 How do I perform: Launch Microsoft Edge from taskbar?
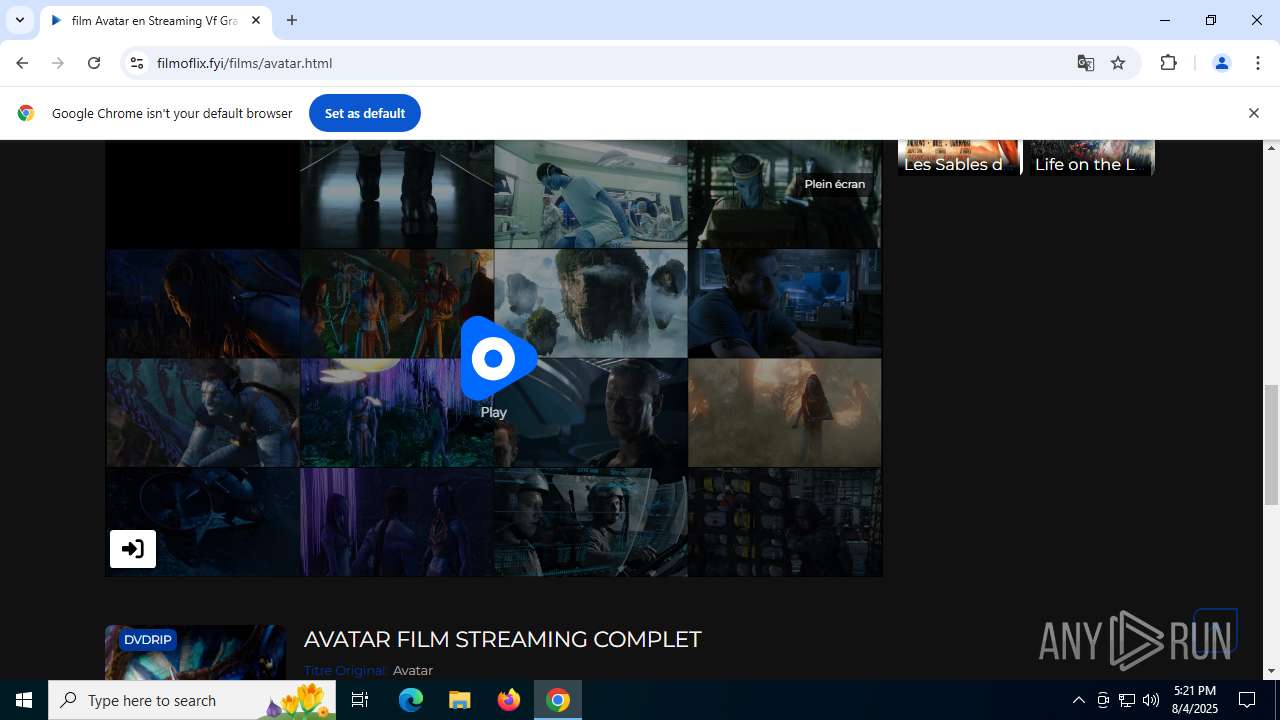tap(411, 700)
